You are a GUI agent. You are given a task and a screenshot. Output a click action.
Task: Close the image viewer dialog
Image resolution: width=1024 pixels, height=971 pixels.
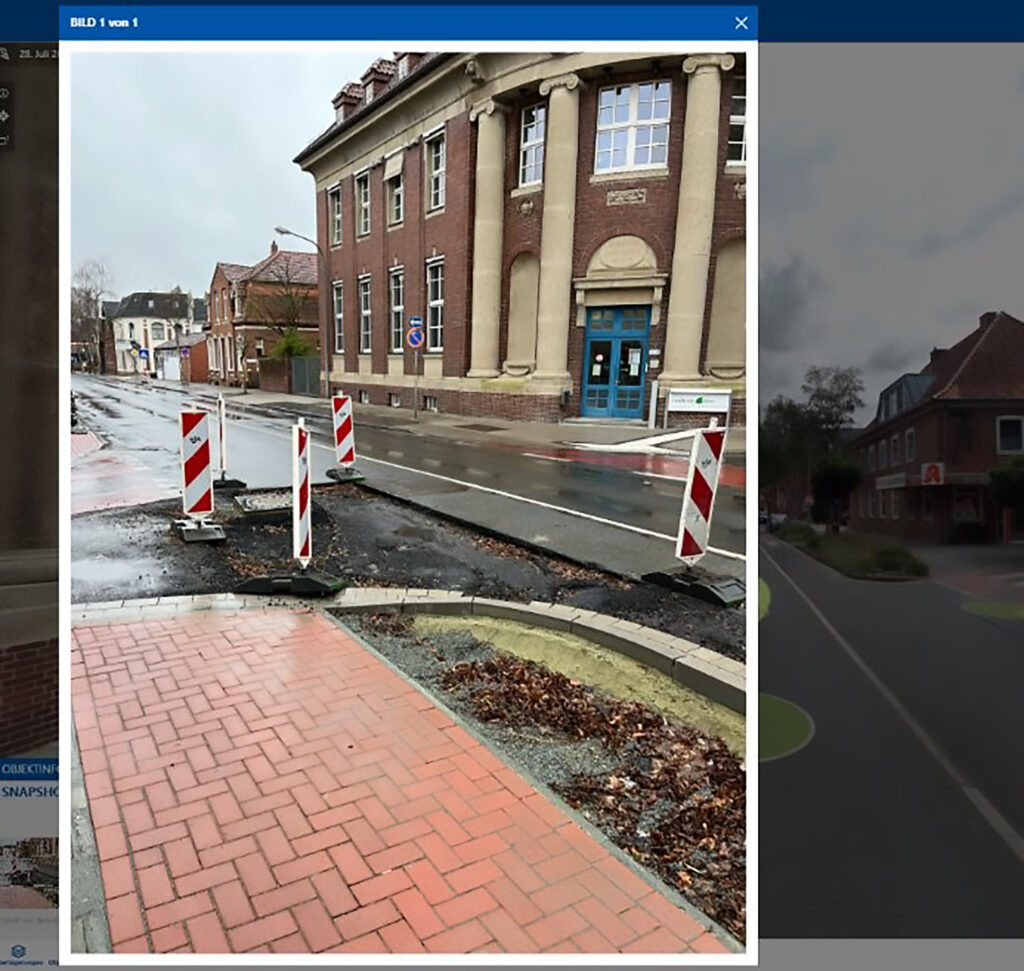pyautogui.click(x=740, y=23)
